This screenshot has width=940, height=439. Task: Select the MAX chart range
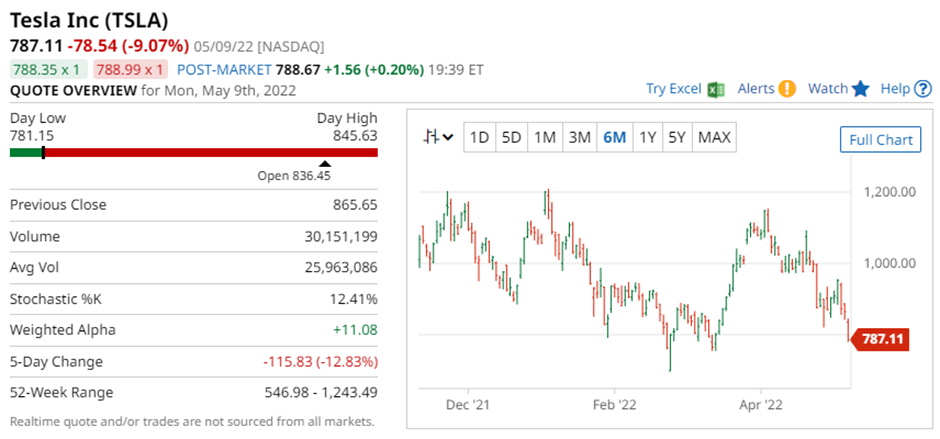[715, 138]
